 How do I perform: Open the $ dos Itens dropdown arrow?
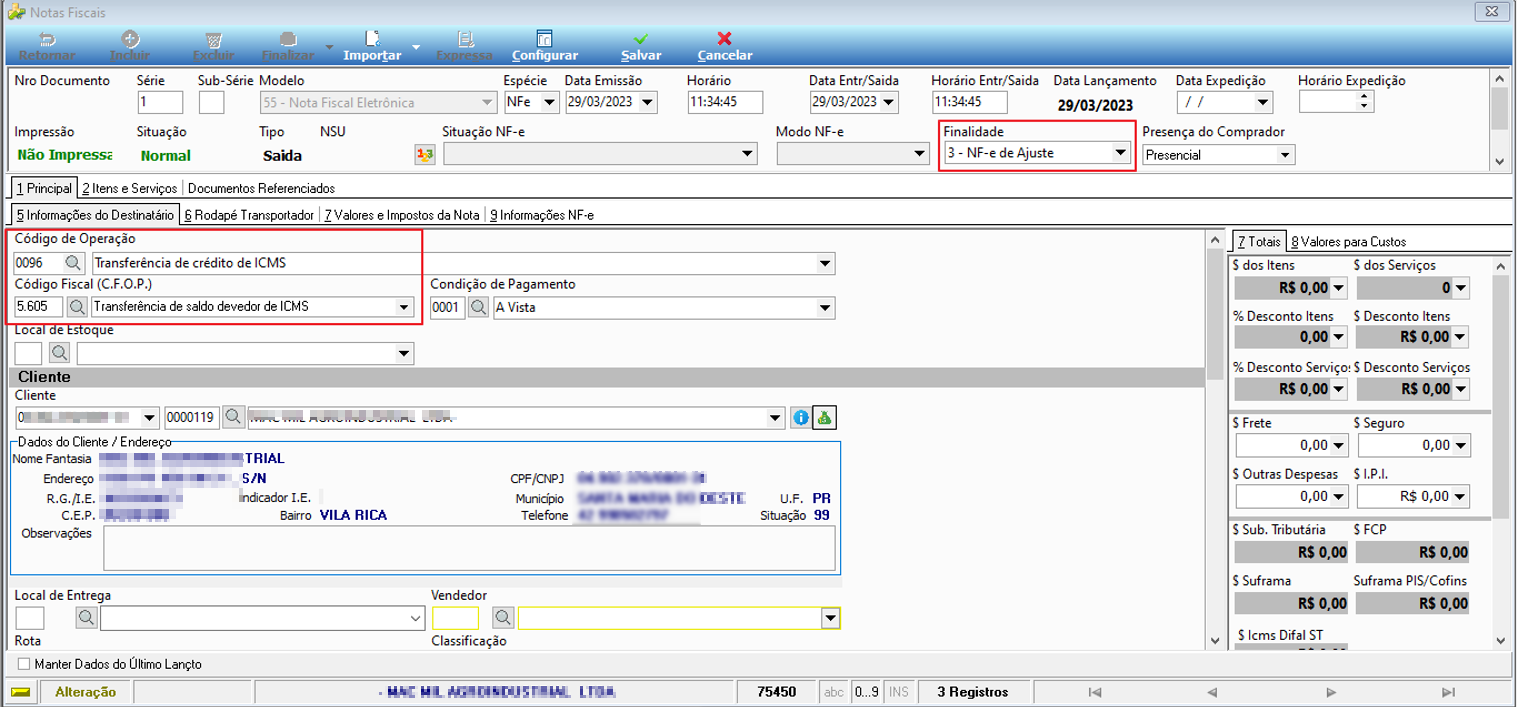1339,288
